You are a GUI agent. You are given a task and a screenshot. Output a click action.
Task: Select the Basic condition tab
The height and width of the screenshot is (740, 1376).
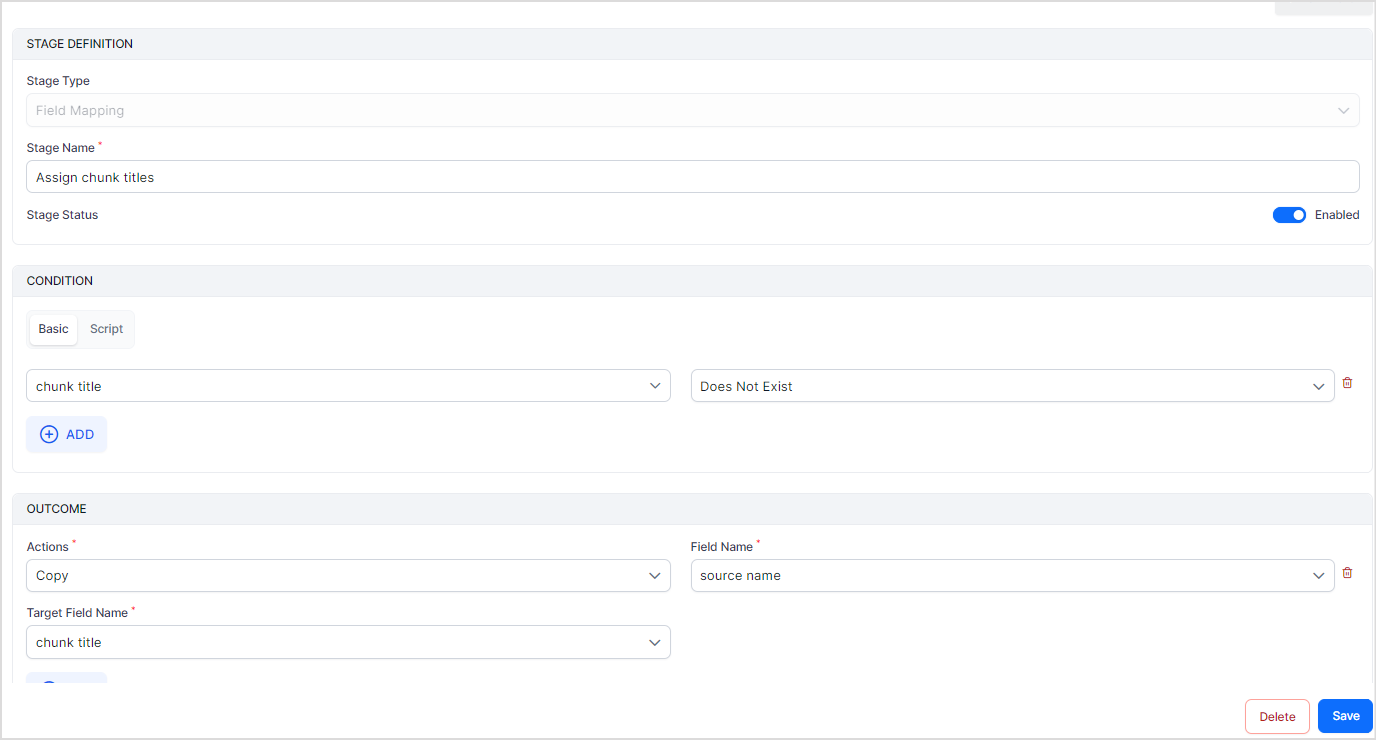54,329
